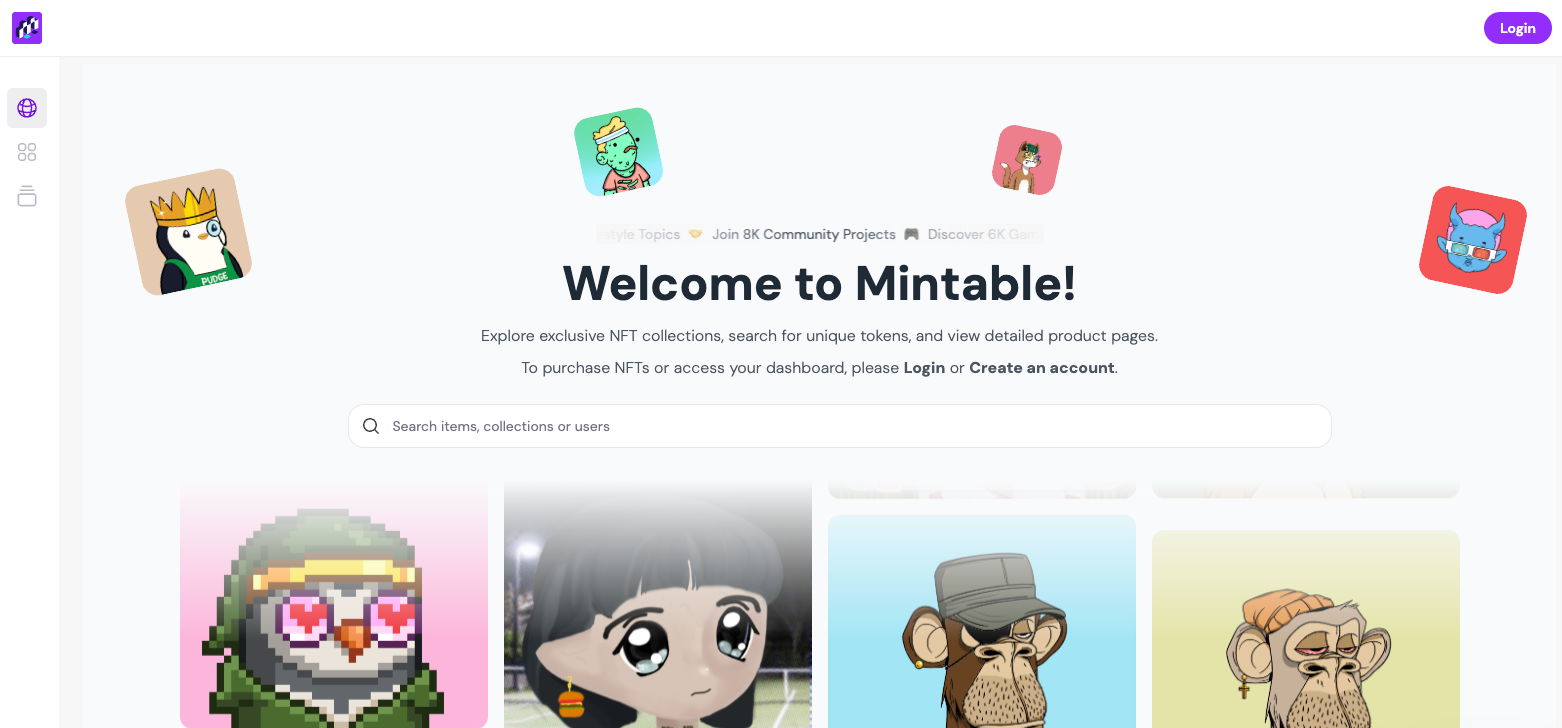Open the globe Explore sidebar icon
The image size is (1562, 728).
click(27, 108)
